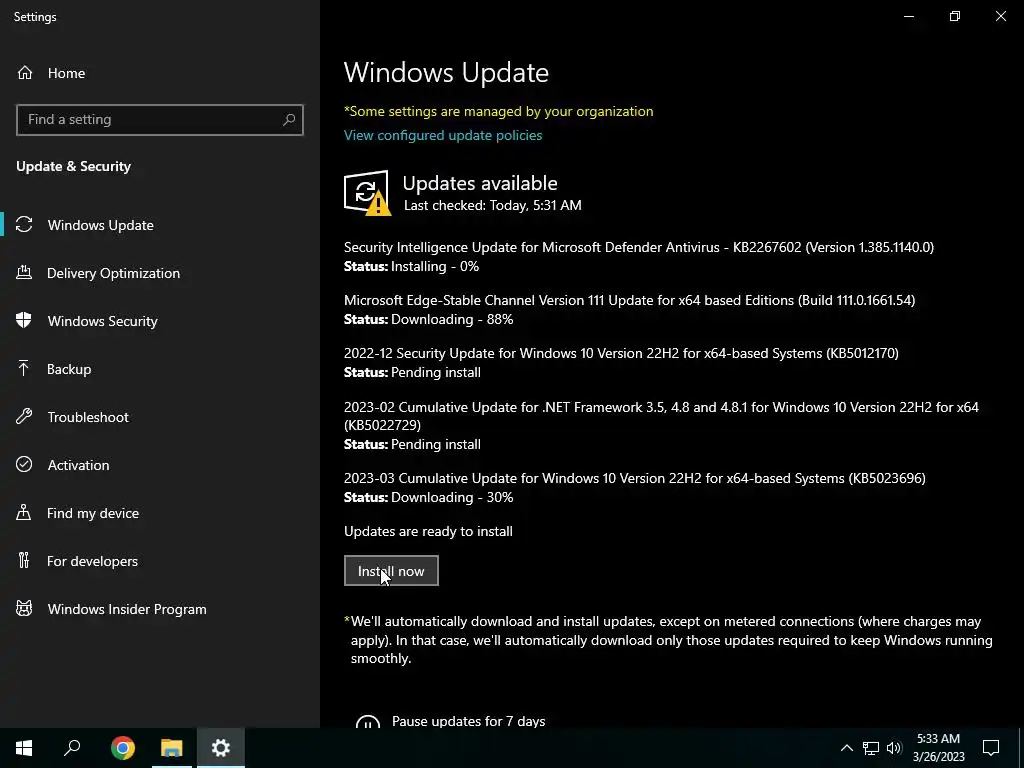The width and height of the screenshot is (1024, 768).
Task: Launch Google Chrome from the taskbar
Action: point(123,748)
